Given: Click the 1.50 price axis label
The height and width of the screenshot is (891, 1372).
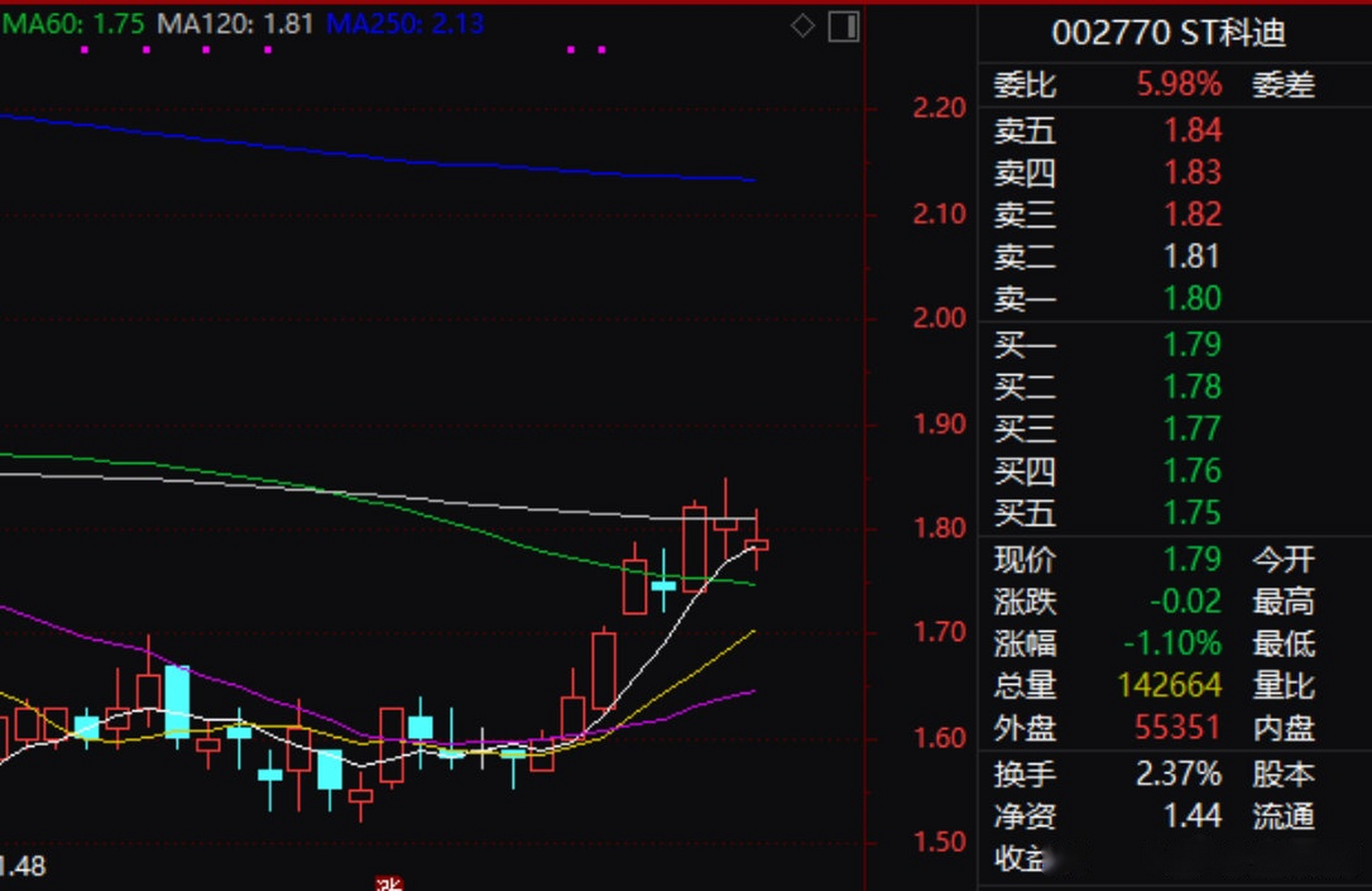Looking at the screenshot, I should coord(939,842).
